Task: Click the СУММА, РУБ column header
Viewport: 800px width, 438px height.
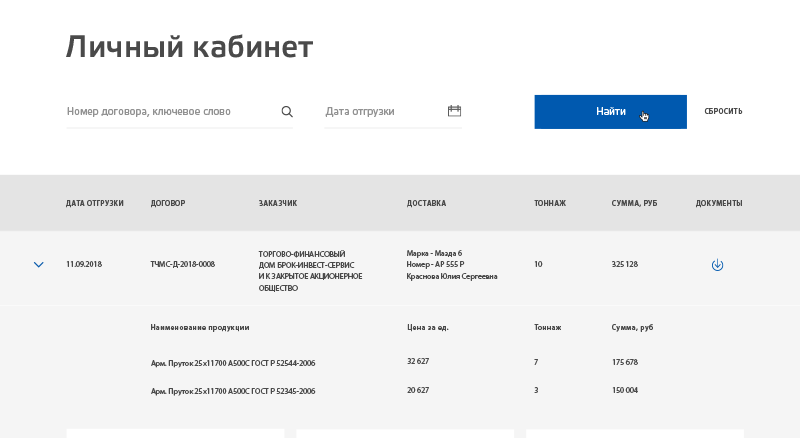Action: (634, 203)
